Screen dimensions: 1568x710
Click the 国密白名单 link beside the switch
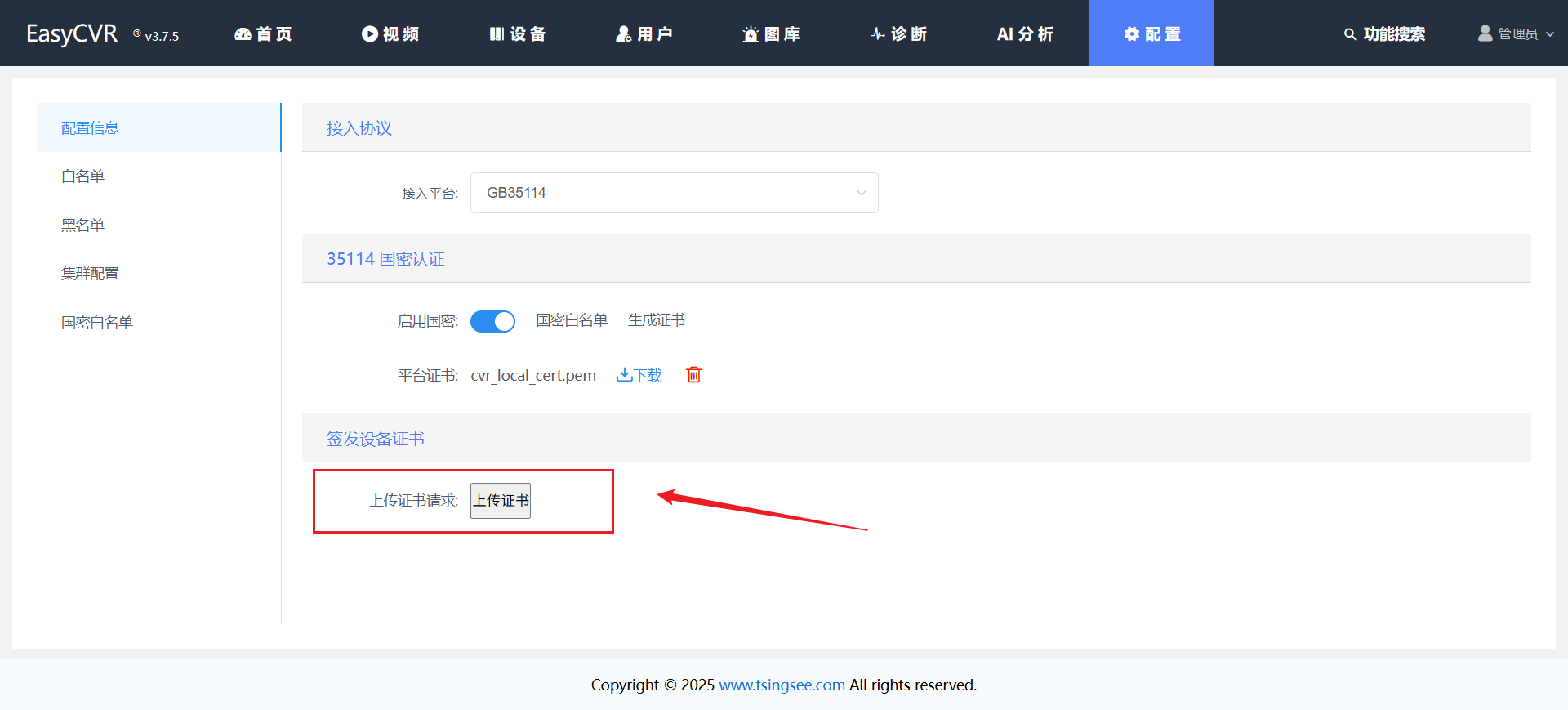(x=572, y=320)
